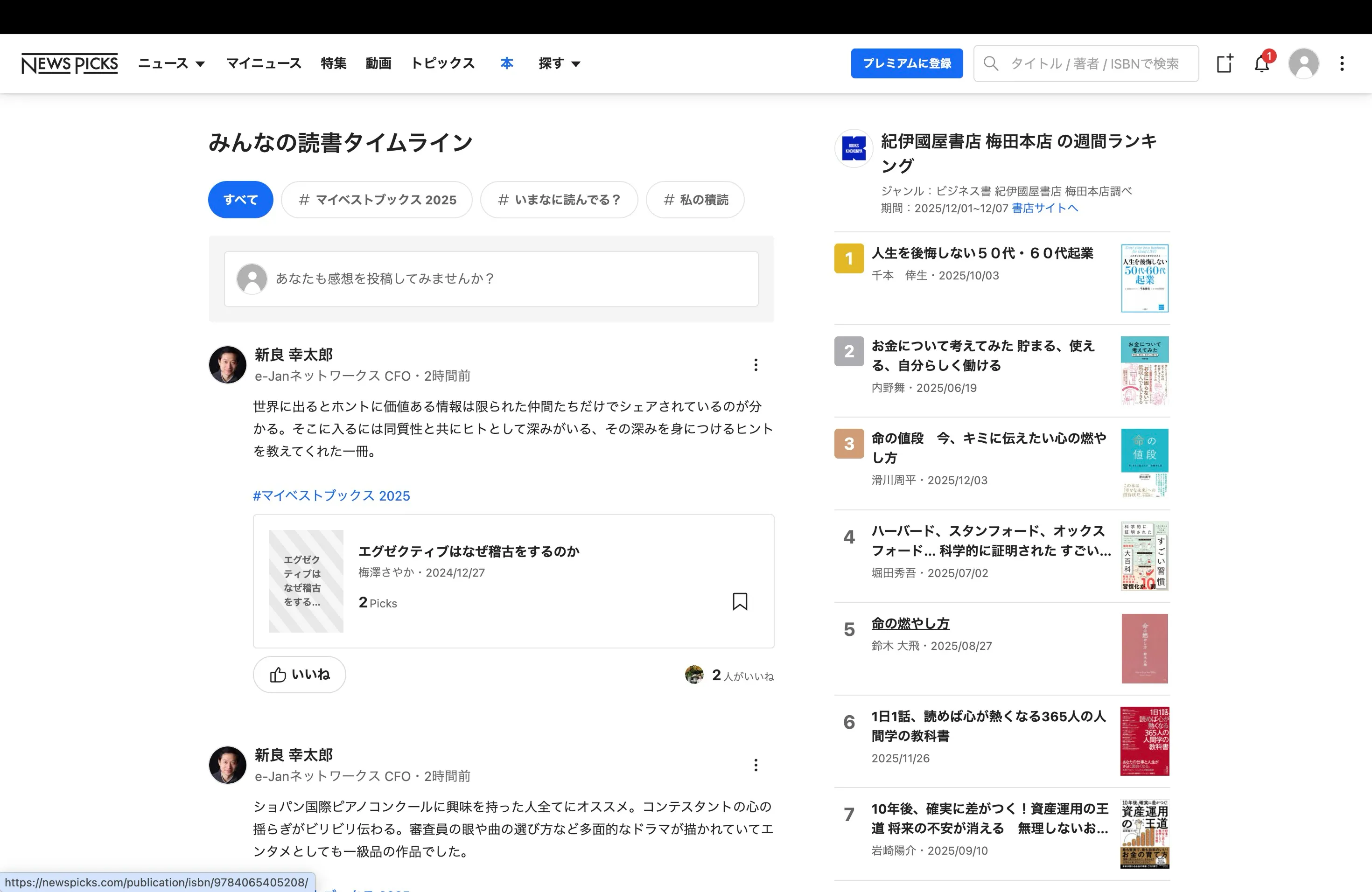Open pink cover of 命の燃やし方
The width and height of the screenshot is (1372, 892).
[x=1145, y=649]
